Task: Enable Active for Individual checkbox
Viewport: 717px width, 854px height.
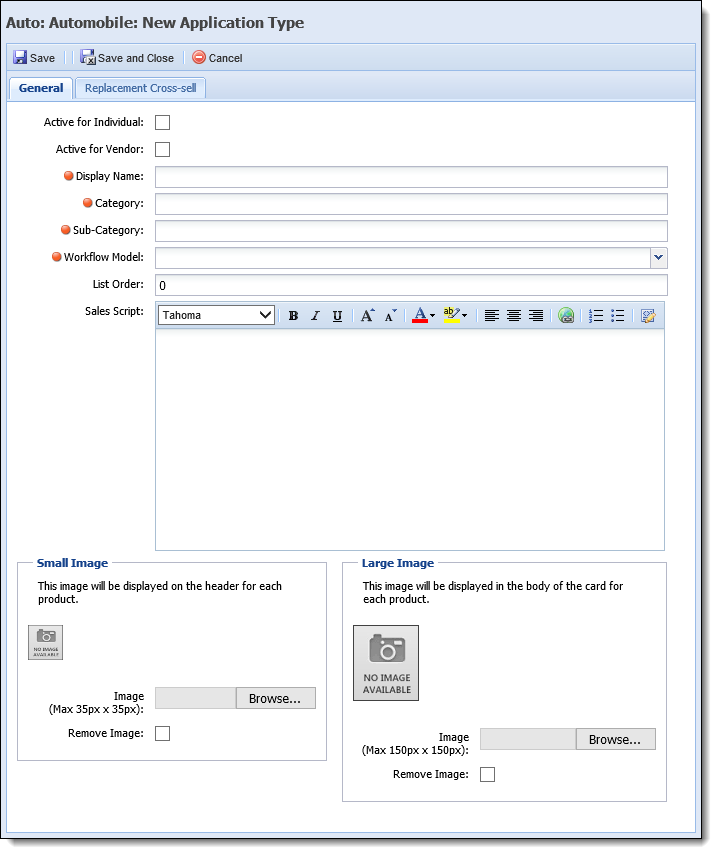Action: (x=162, y=122)
